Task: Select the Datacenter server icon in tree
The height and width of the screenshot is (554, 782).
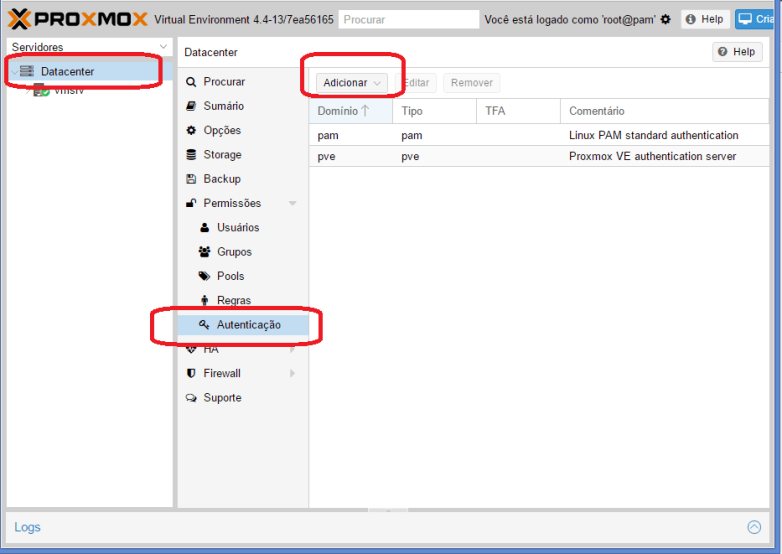Action: coord(27,71)
